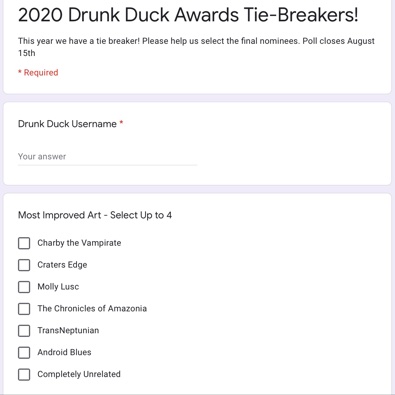Screen dimensions: 395x395
Task: Click the poll description paragraph about tie breaker
Action: pyautogui.click(x=196, y=47)
